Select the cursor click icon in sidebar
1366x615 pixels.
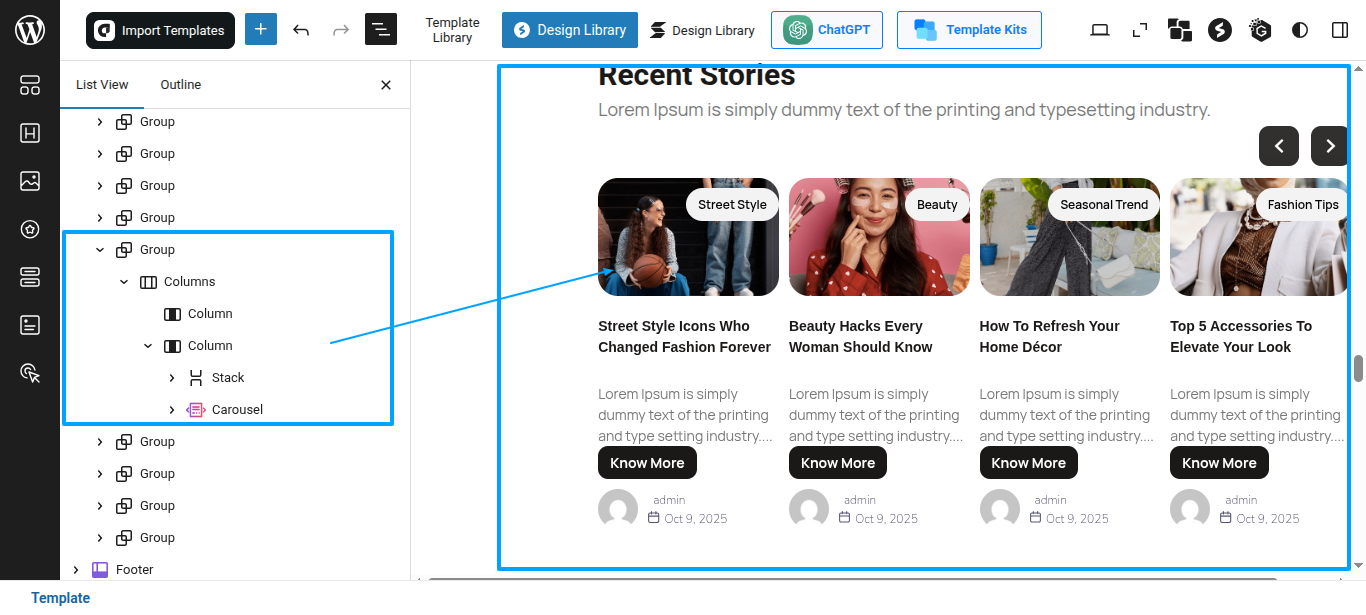[30, 373]
